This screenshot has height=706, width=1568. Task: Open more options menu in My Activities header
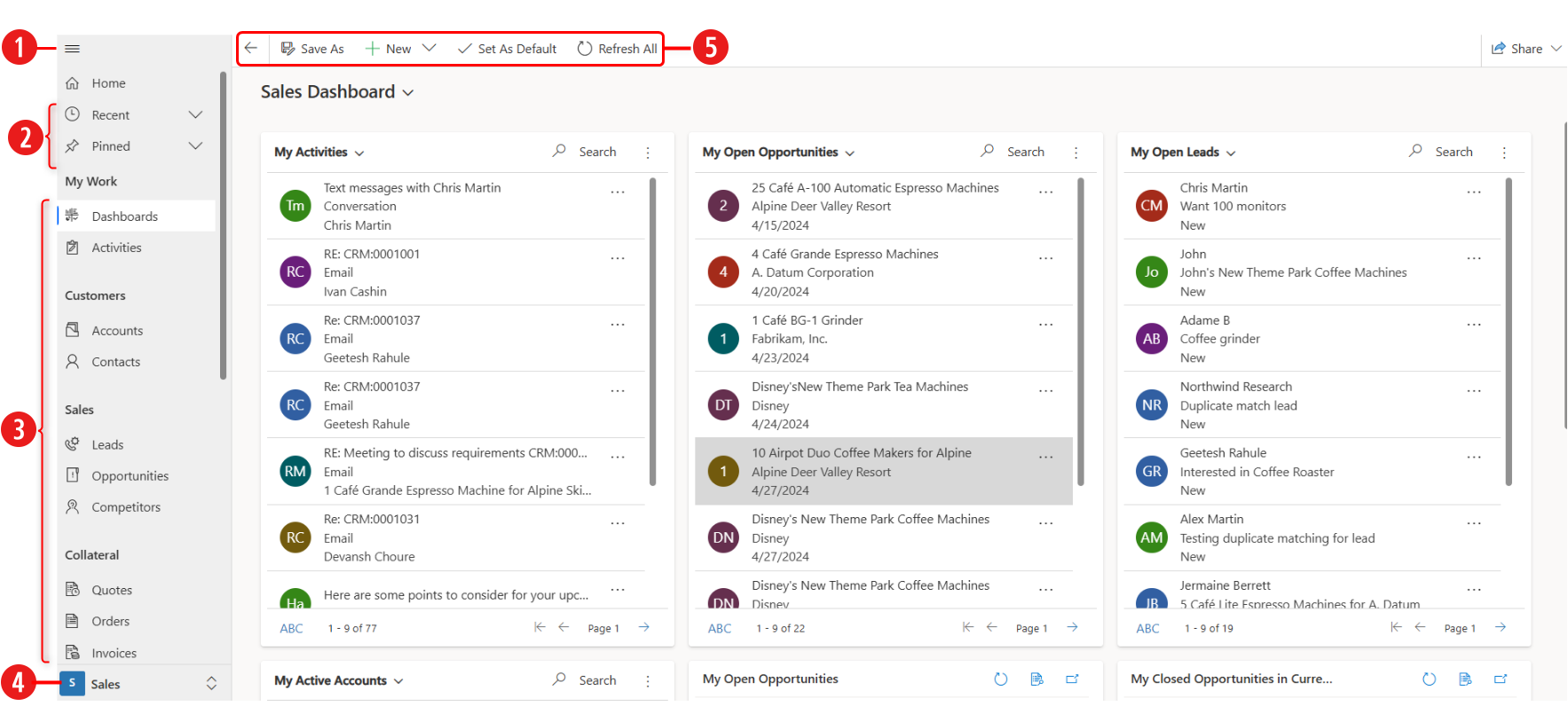pyautogui.click(x=648, y=153)
